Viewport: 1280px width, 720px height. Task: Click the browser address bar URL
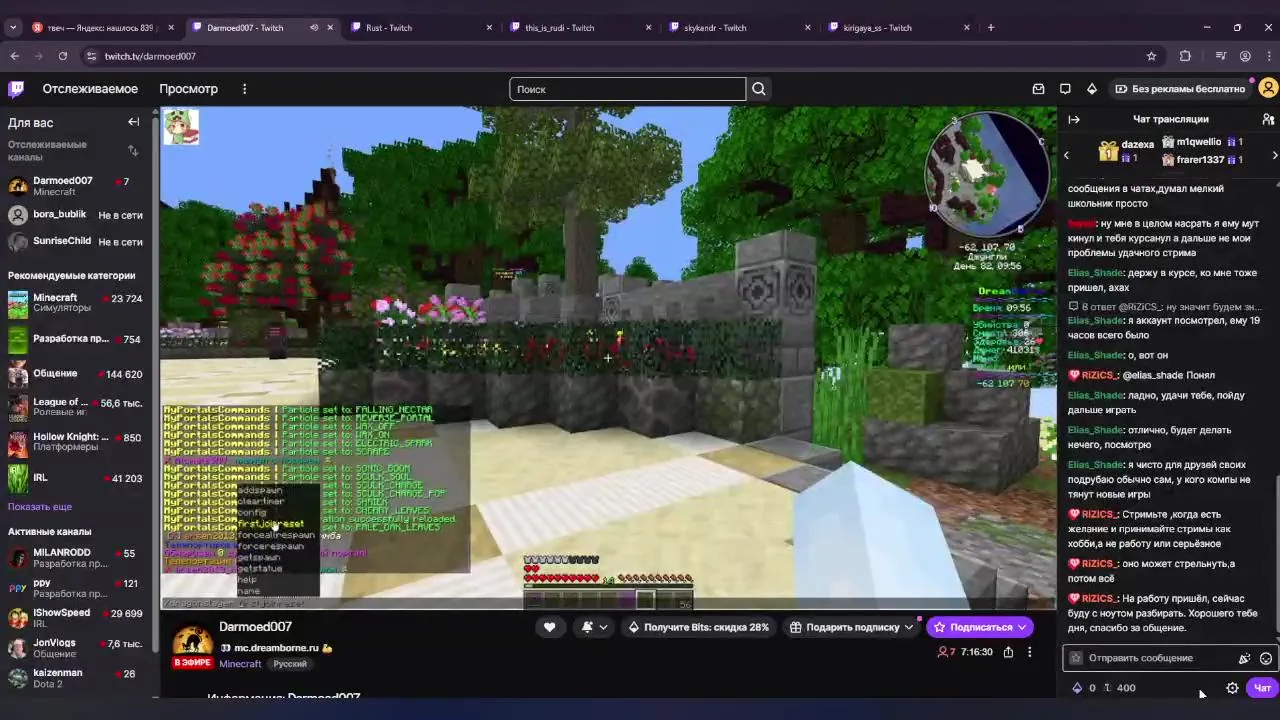click(150, 56)
